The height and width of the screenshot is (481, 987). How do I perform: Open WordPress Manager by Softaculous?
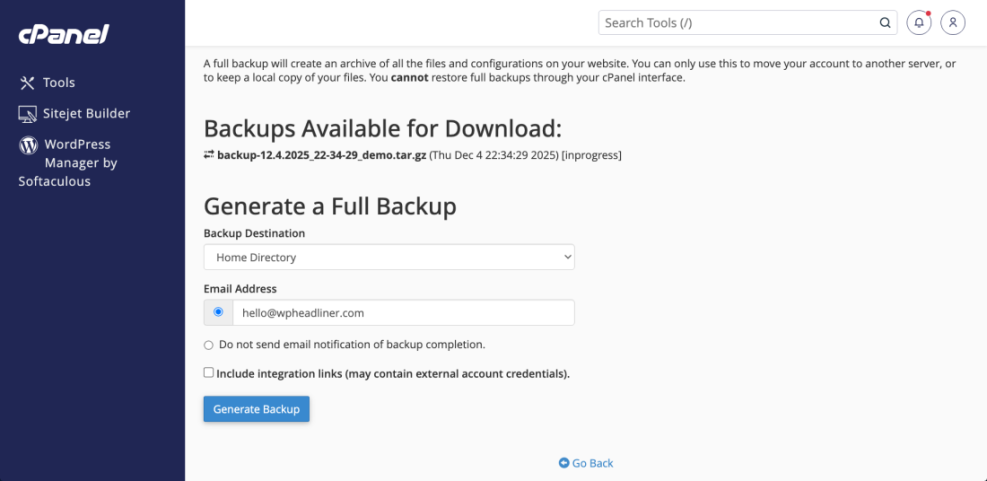click(68, 163)
